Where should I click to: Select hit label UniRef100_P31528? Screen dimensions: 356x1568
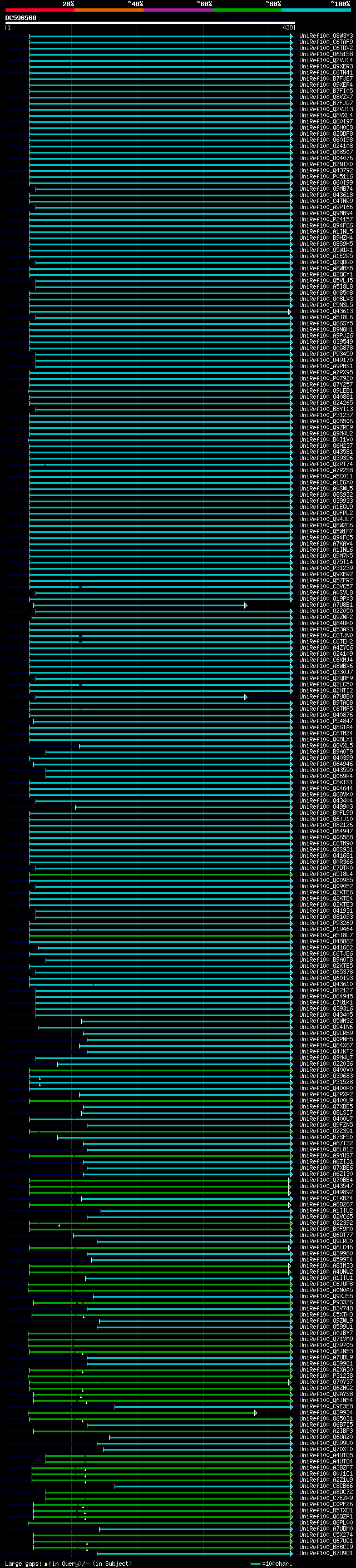pyautogui.click(x=326, y=1082)
